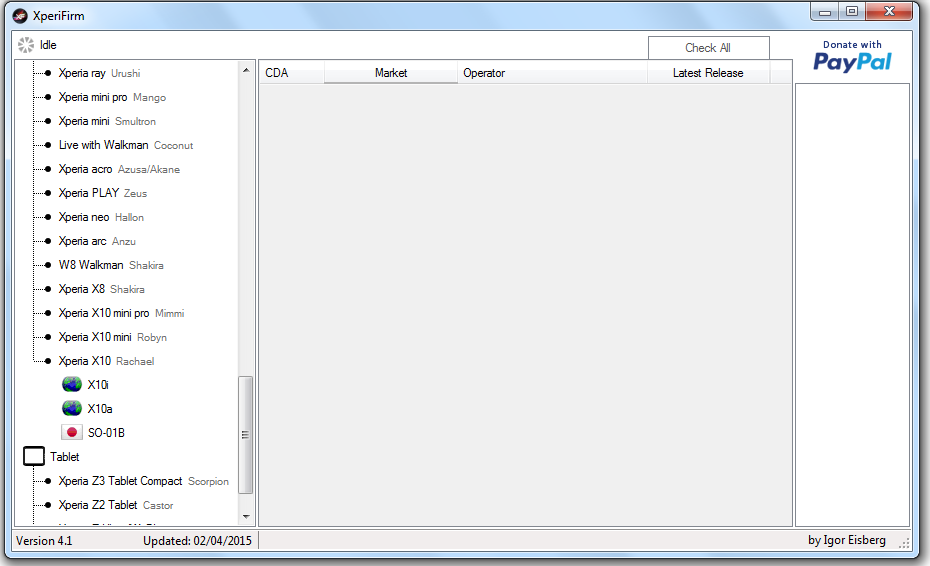
Task: Choose the X10i model variant
Action: click(x=98, y=384)
